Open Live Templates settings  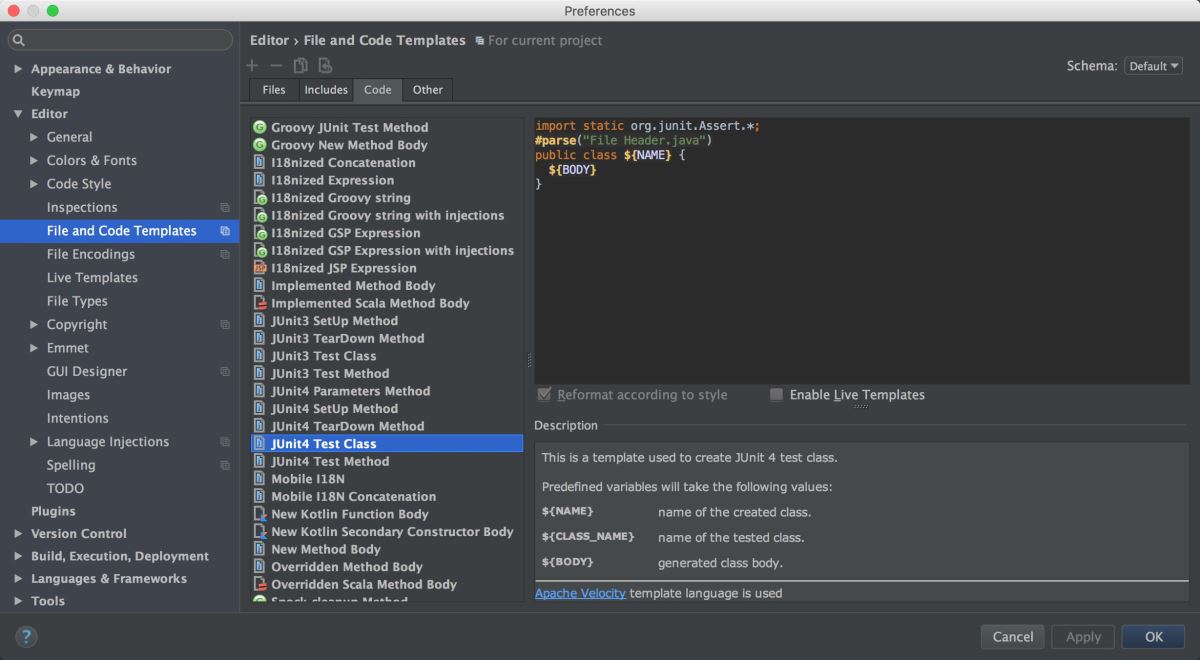92,278
